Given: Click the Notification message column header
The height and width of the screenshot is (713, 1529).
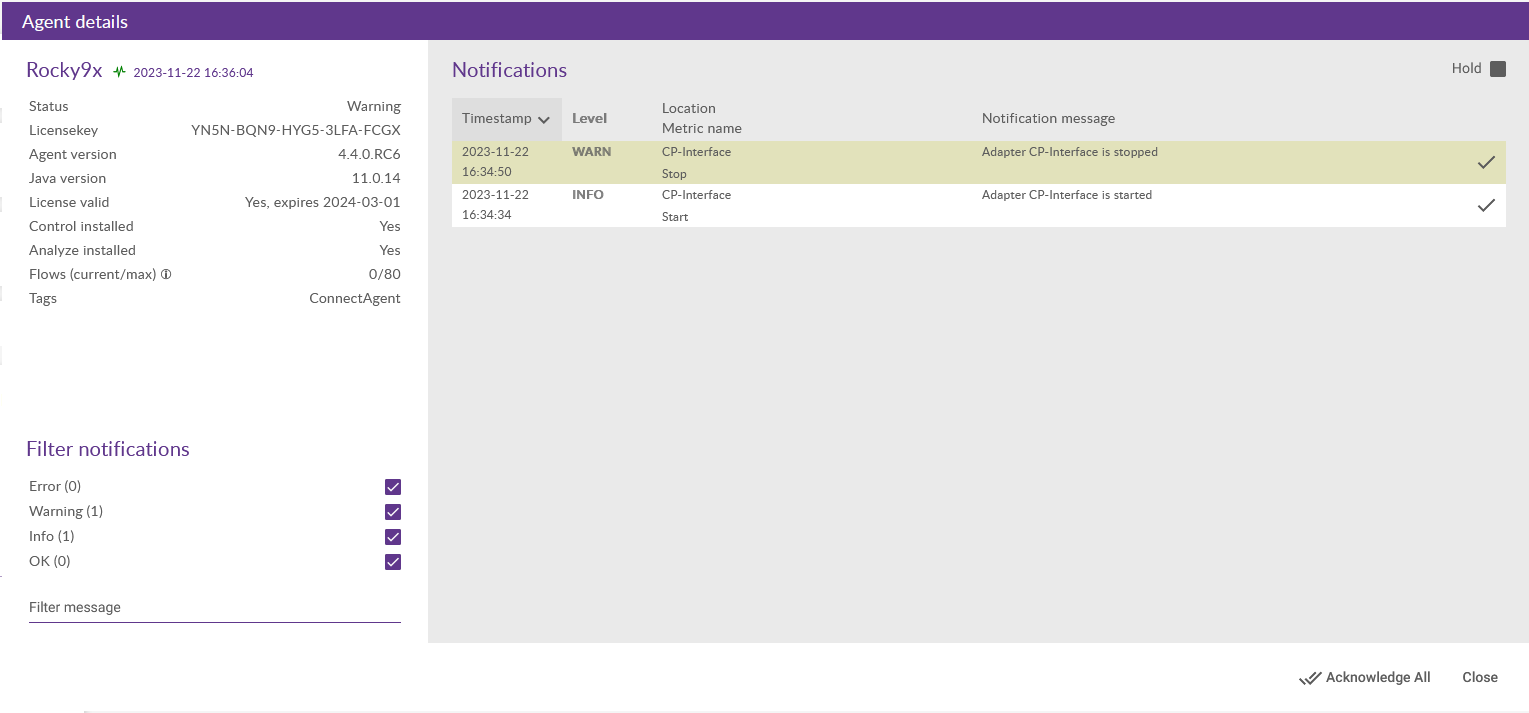Looking at the screenshot, I should tap(1048, 118).
